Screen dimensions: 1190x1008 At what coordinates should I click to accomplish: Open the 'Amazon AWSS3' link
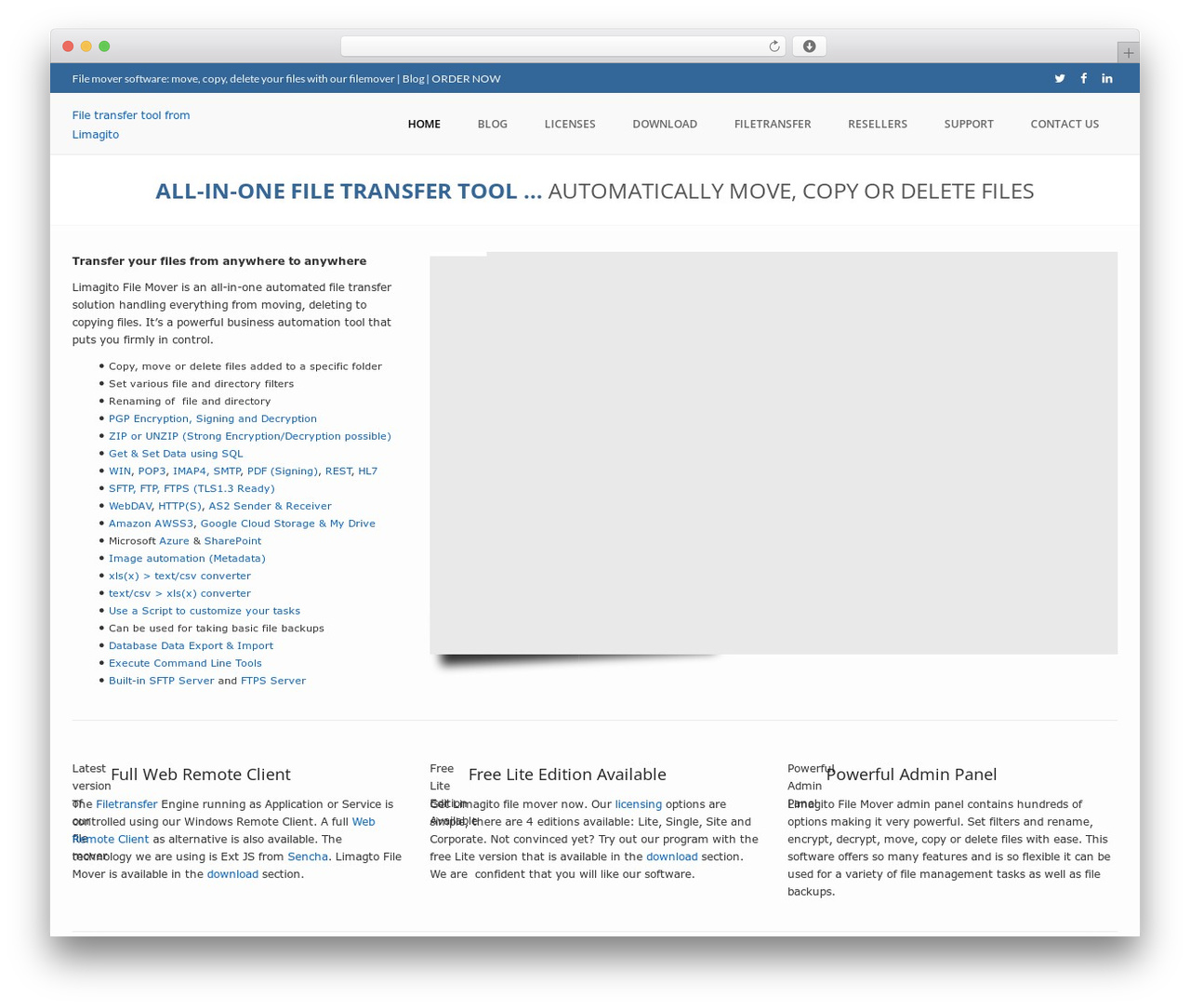click(151, 524)
